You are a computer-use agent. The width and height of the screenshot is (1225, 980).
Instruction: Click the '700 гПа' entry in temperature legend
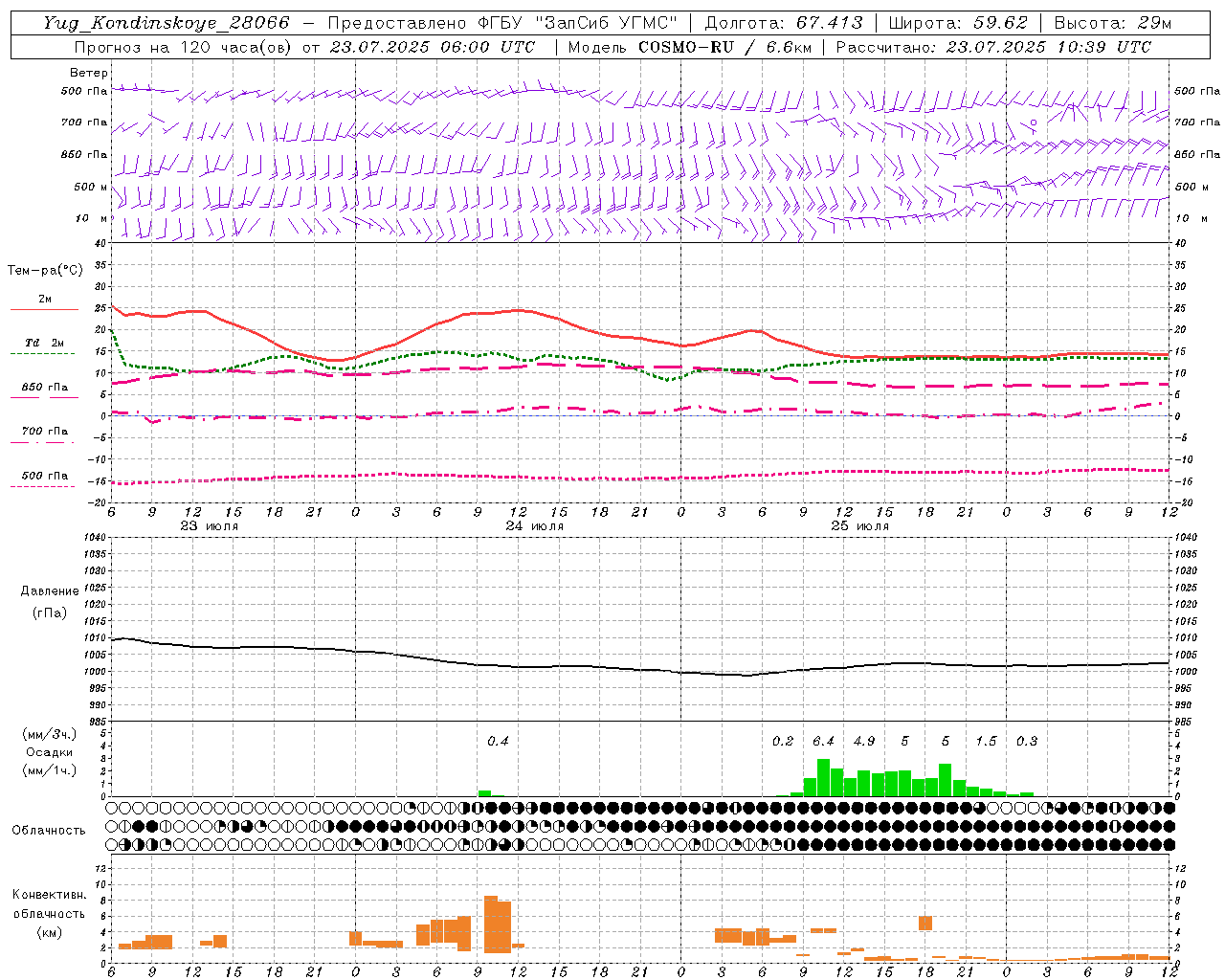45,432
